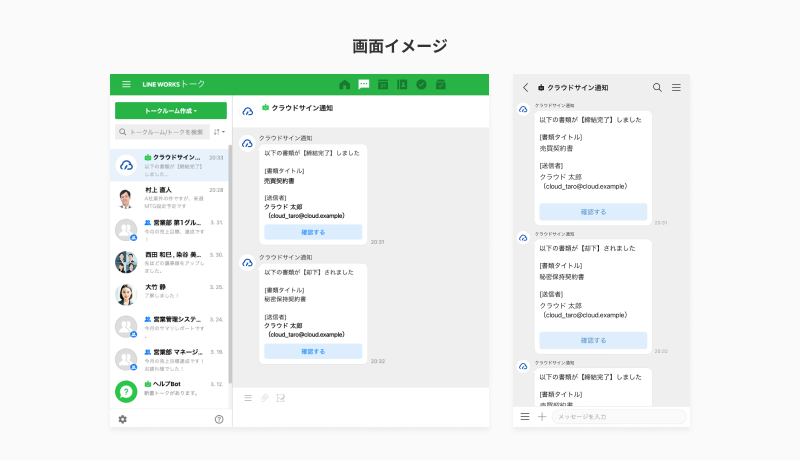Click the 営業部 第1グループ group avatar
800x460 pixels.
point(126,230)
